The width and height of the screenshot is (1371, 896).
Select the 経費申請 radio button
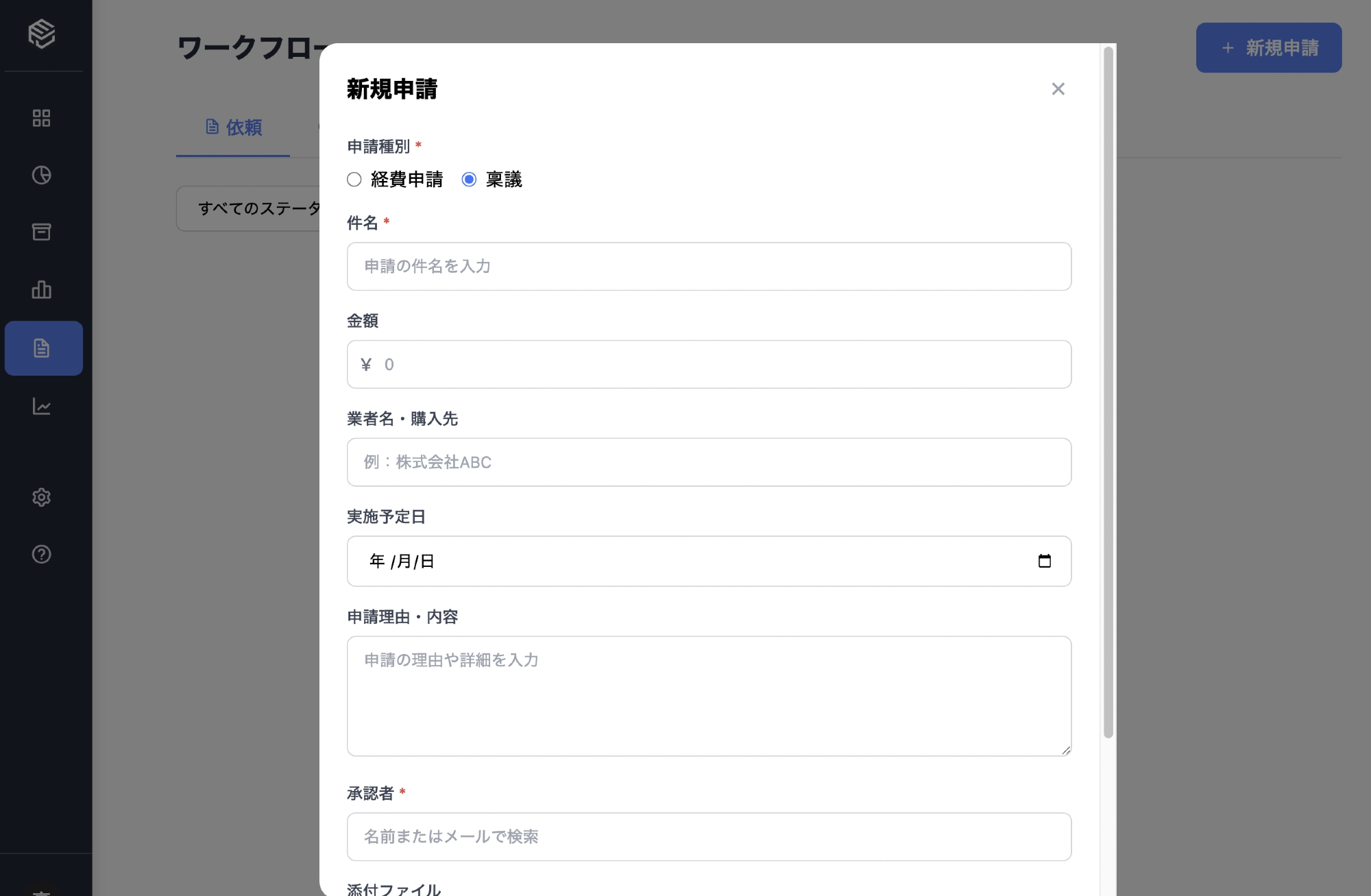point(354,180)
